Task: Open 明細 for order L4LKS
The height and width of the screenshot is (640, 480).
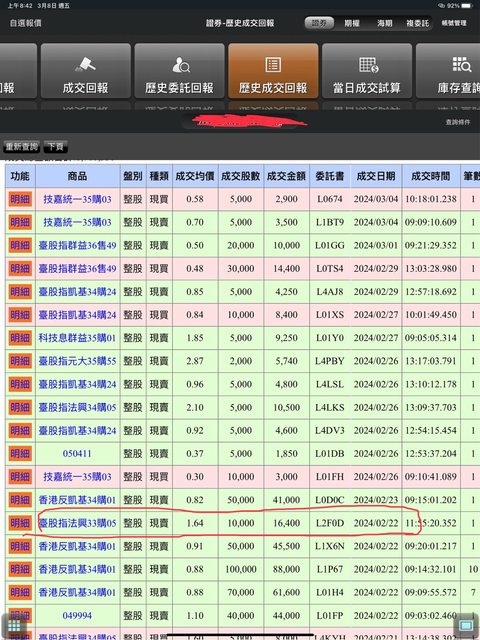Action: coord(20,407)
